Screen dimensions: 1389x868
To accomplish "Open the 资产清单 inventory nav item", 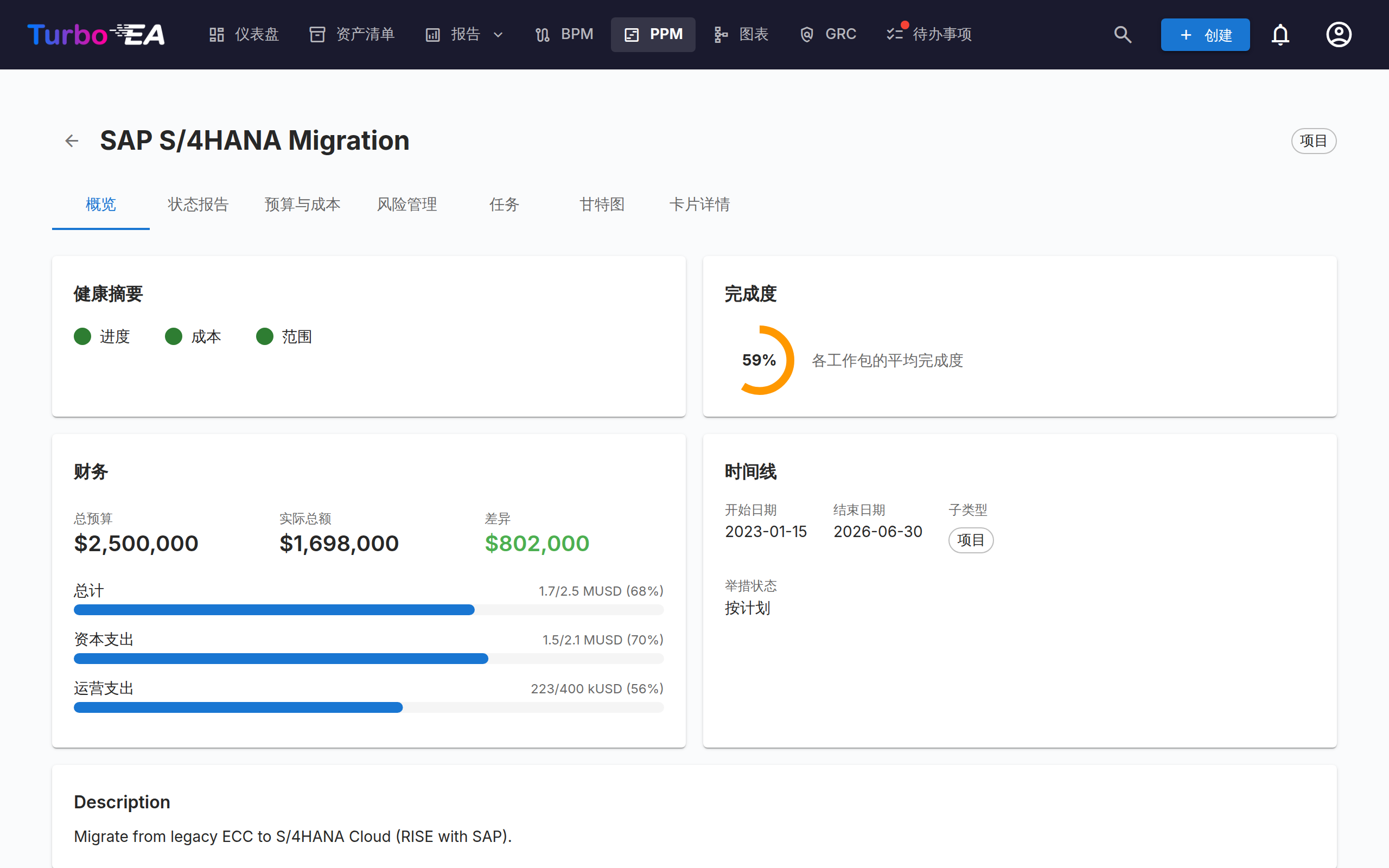I will [352, 34].
